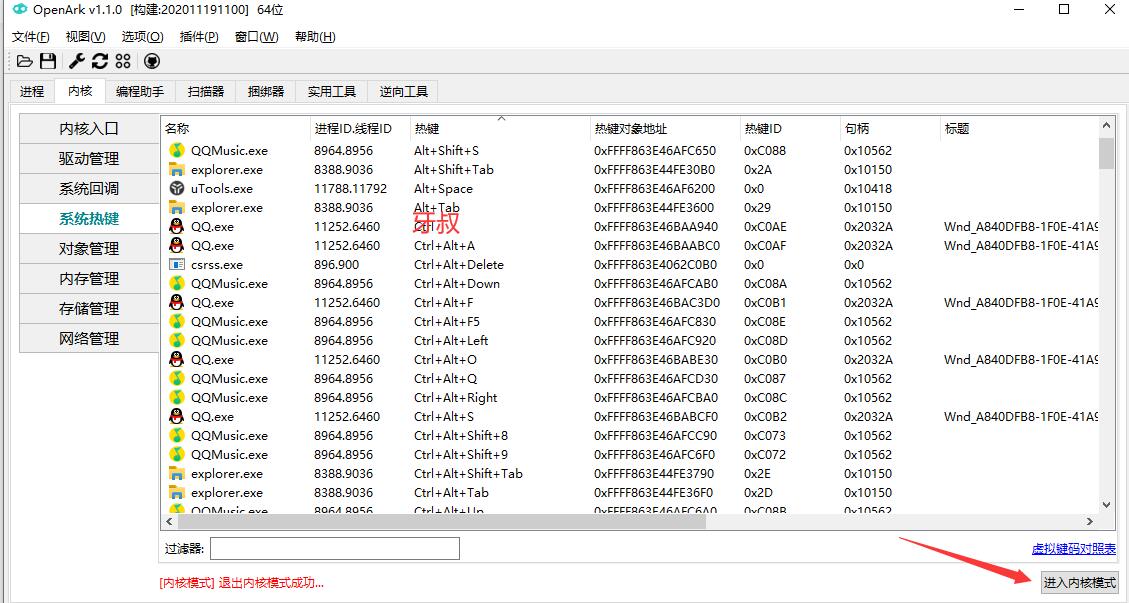Switch to the 实用工具 tab
This screenshot has height=603, width=1129.
(331, 91)
